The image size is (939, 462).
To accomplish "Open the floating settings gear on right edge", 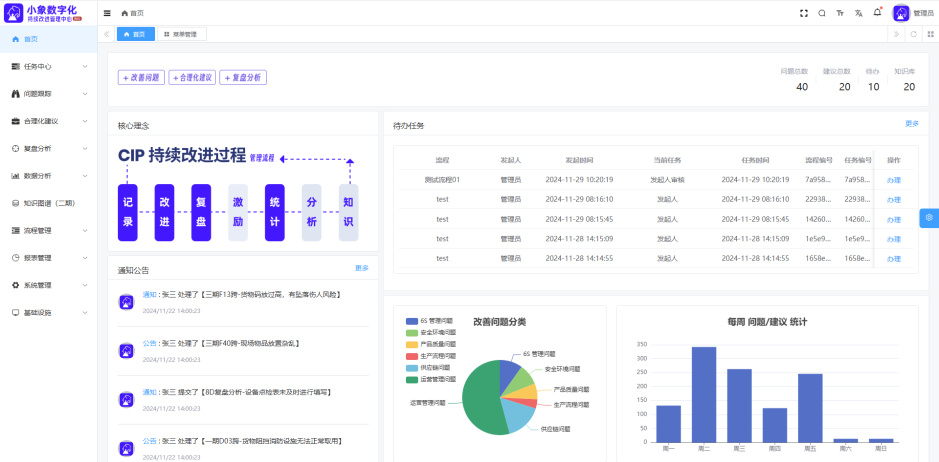I will (x=929, y=217).
